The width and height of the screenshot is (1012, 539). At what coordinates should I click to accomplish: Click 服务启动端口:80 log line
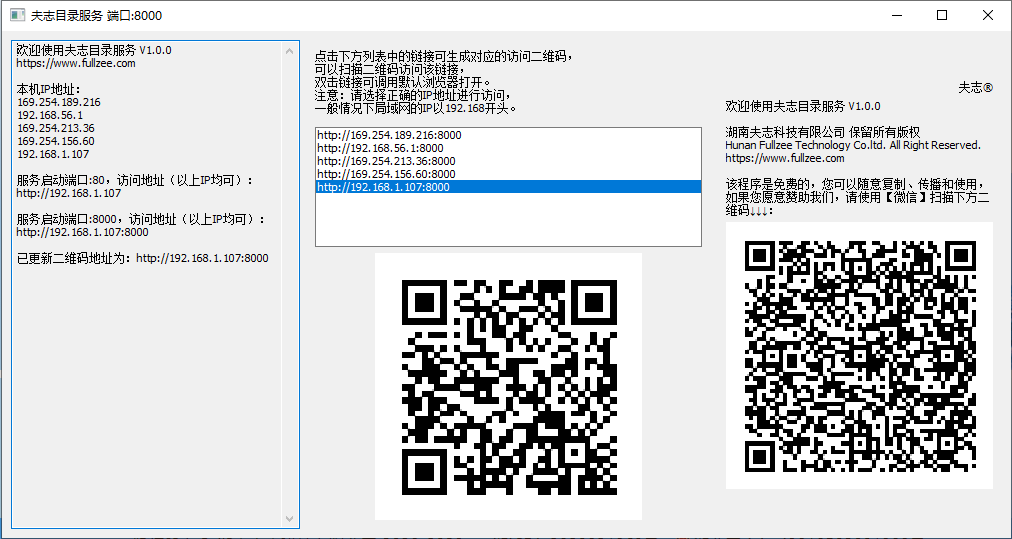pyautogui.click(x=136, y=180)
